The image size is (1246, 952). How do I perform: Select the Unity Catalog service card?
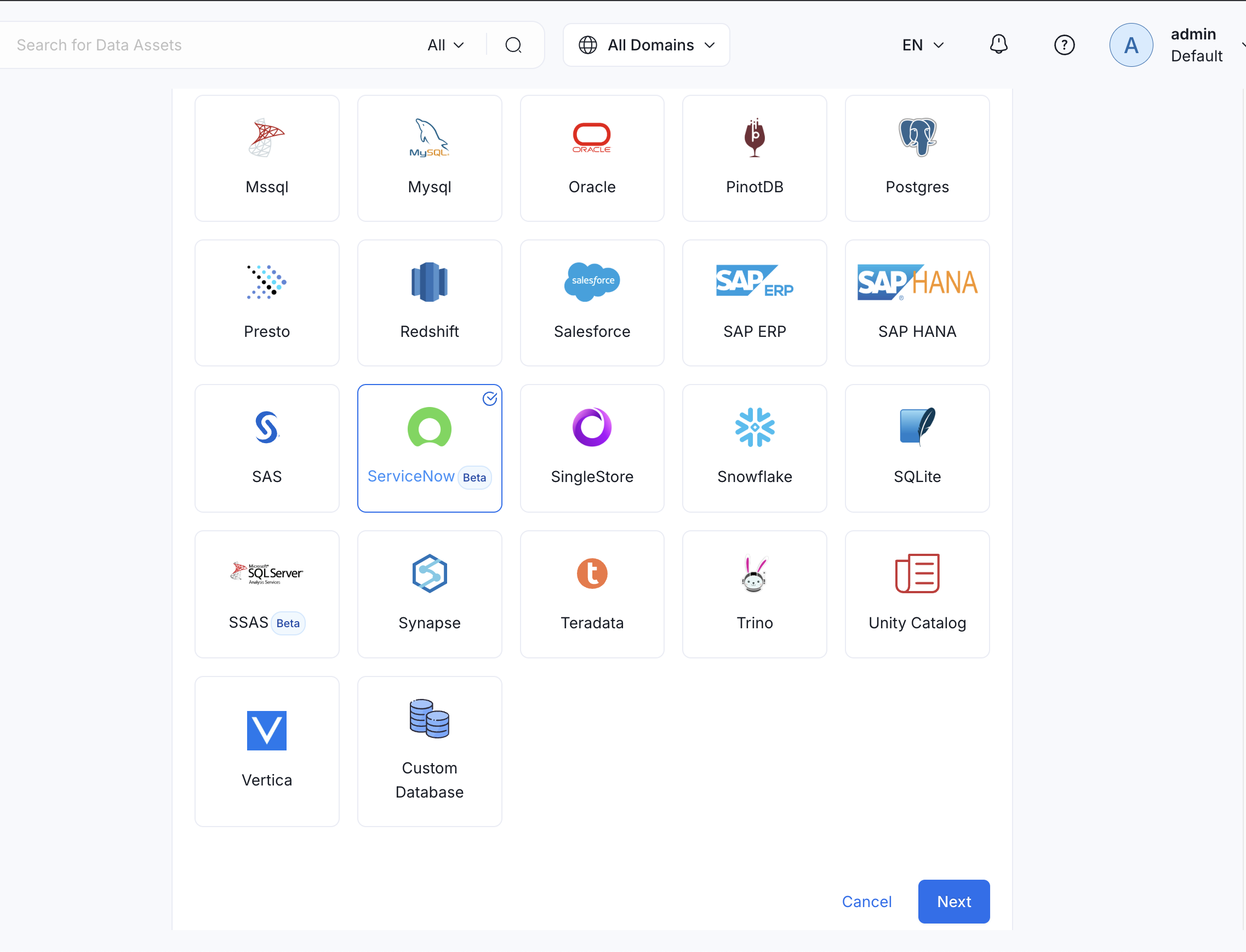coord(917,594)
